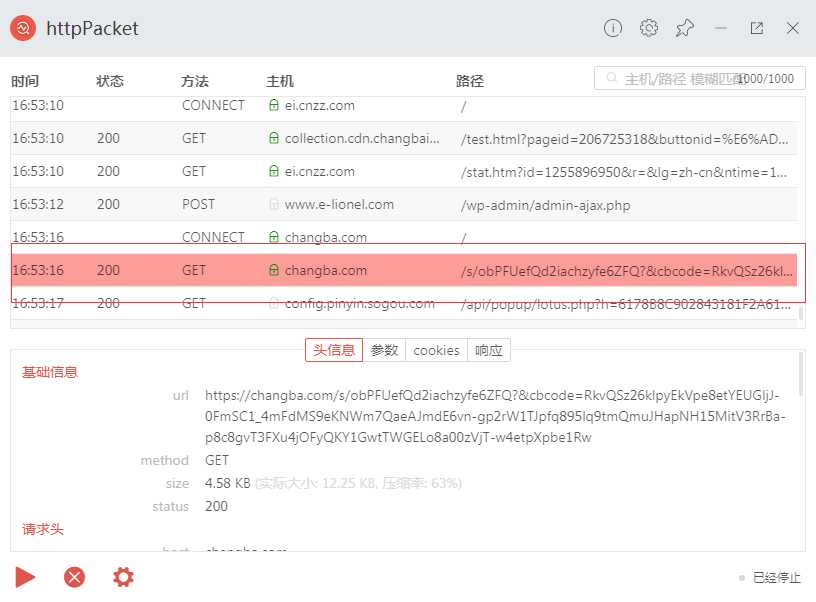Open settings gear in the title bar
The width and height of the screenshot is (816, 602).
[648, 28]
